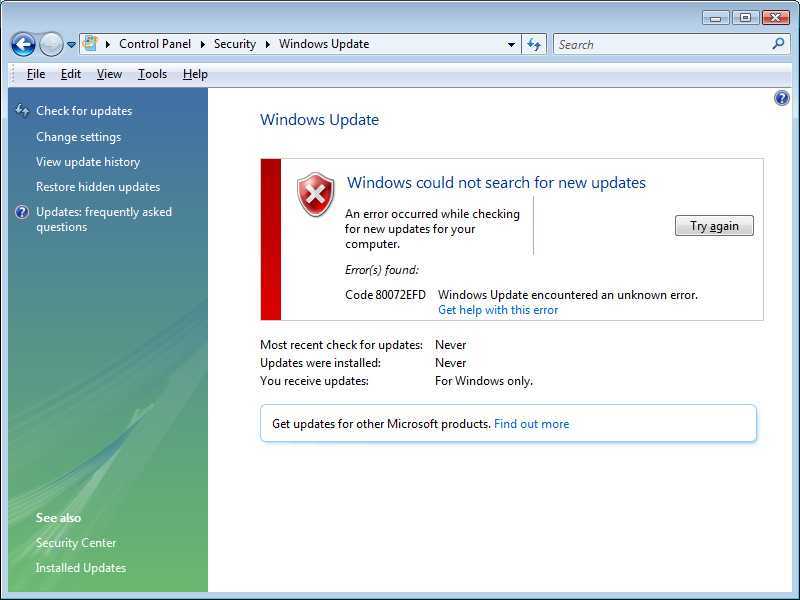Expand the arrow after Control Panel breadcrumb

point(203,44)
